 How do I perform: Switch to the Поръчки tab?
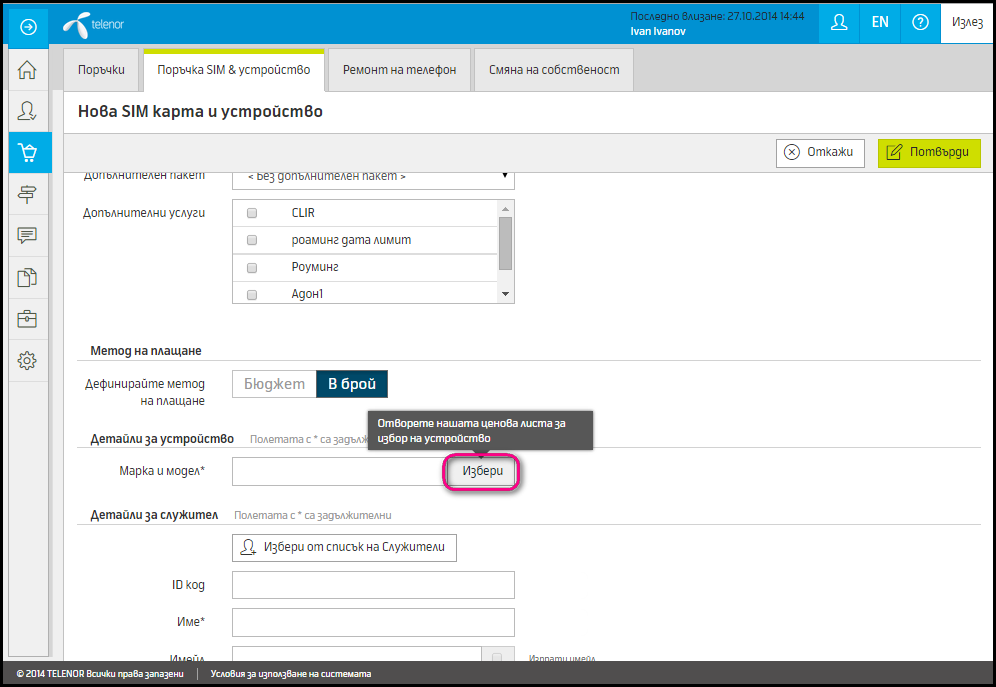pos(101,70)
